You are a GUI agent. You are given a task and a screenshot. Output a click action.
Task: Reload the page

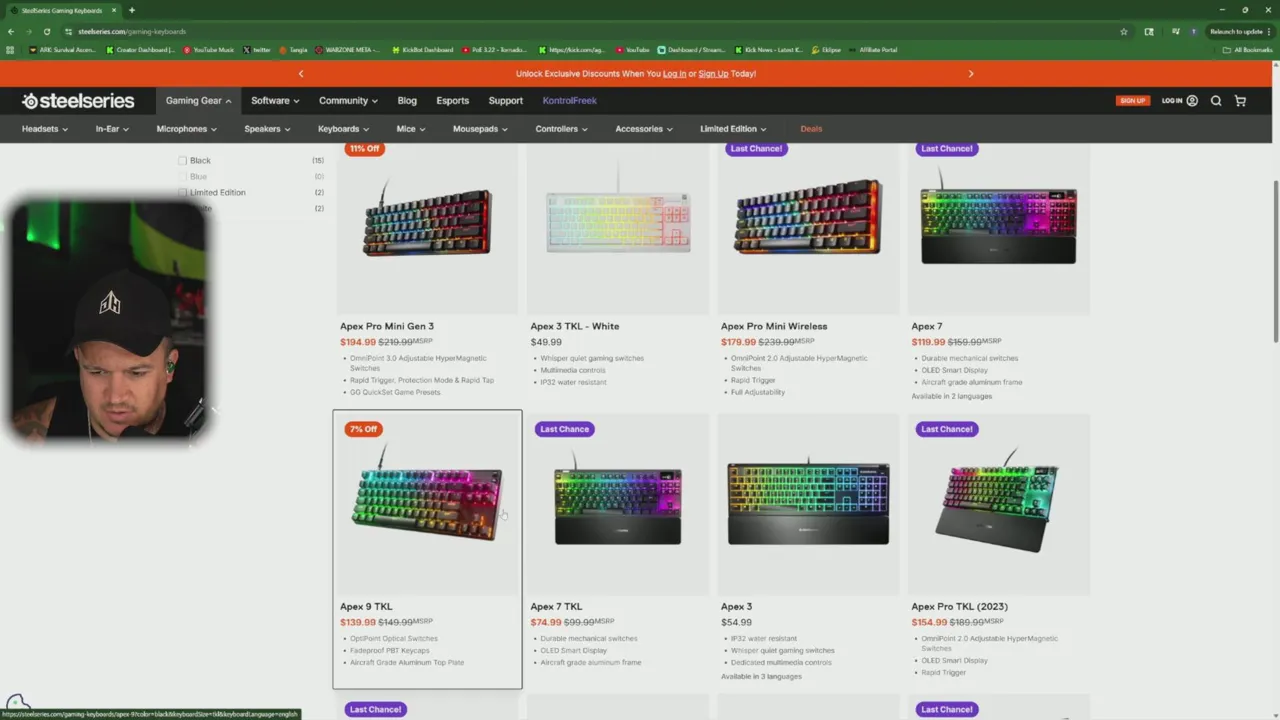click(46, 31)
